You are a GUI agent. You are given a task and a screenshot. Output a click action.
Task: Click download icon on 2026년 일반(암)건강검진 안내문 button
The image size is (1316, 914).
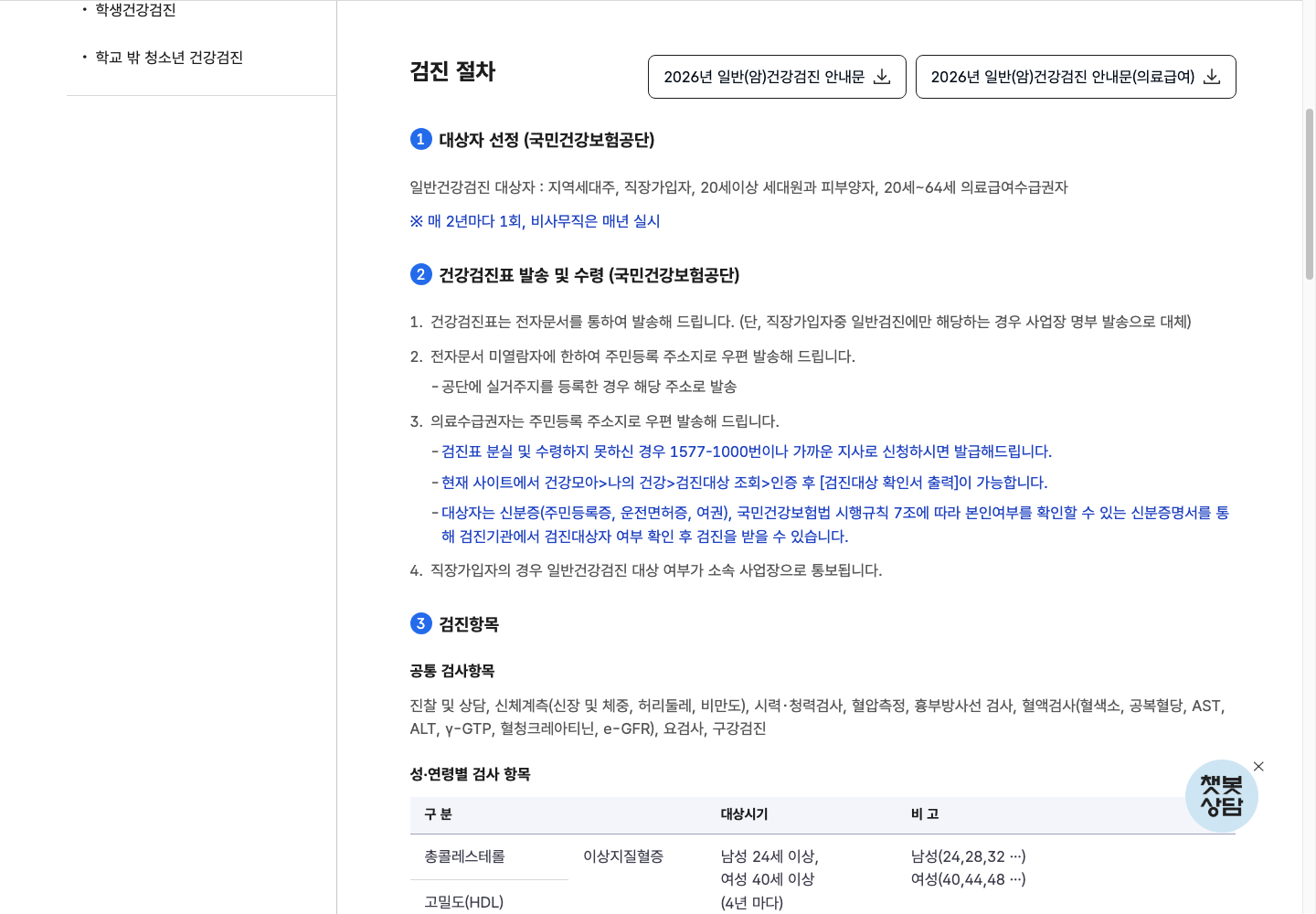pyautogui.click(x=882, y=77)
